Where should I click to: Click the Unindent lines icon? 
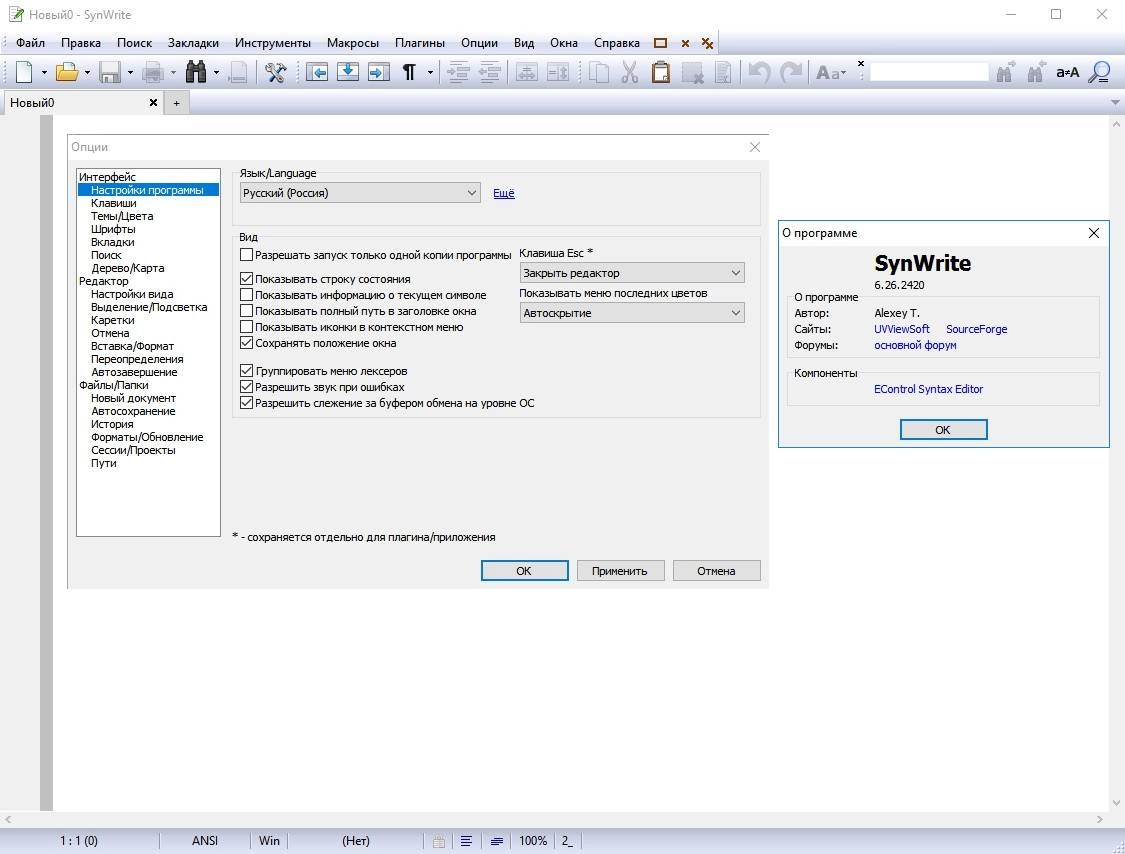coord(489,72)
